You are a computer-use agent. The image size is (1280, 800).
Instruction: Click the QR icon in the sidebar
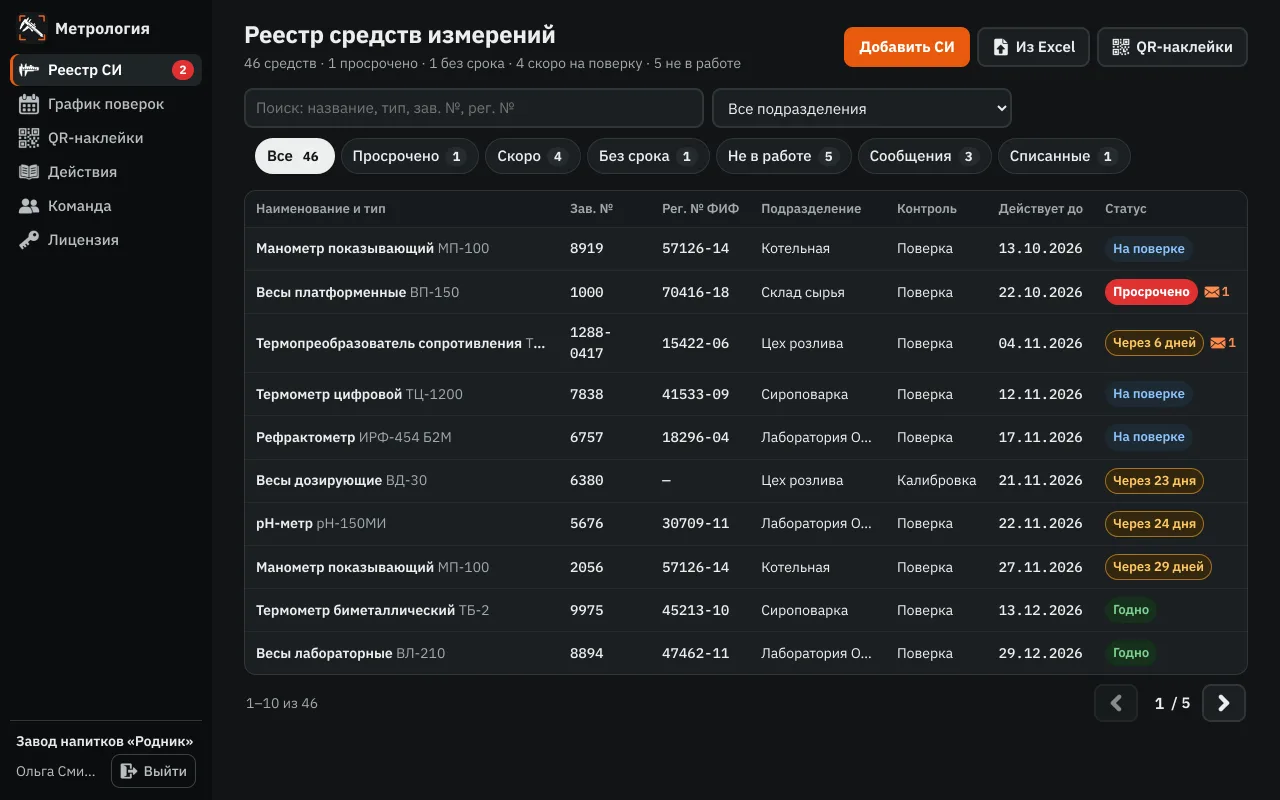29,138
